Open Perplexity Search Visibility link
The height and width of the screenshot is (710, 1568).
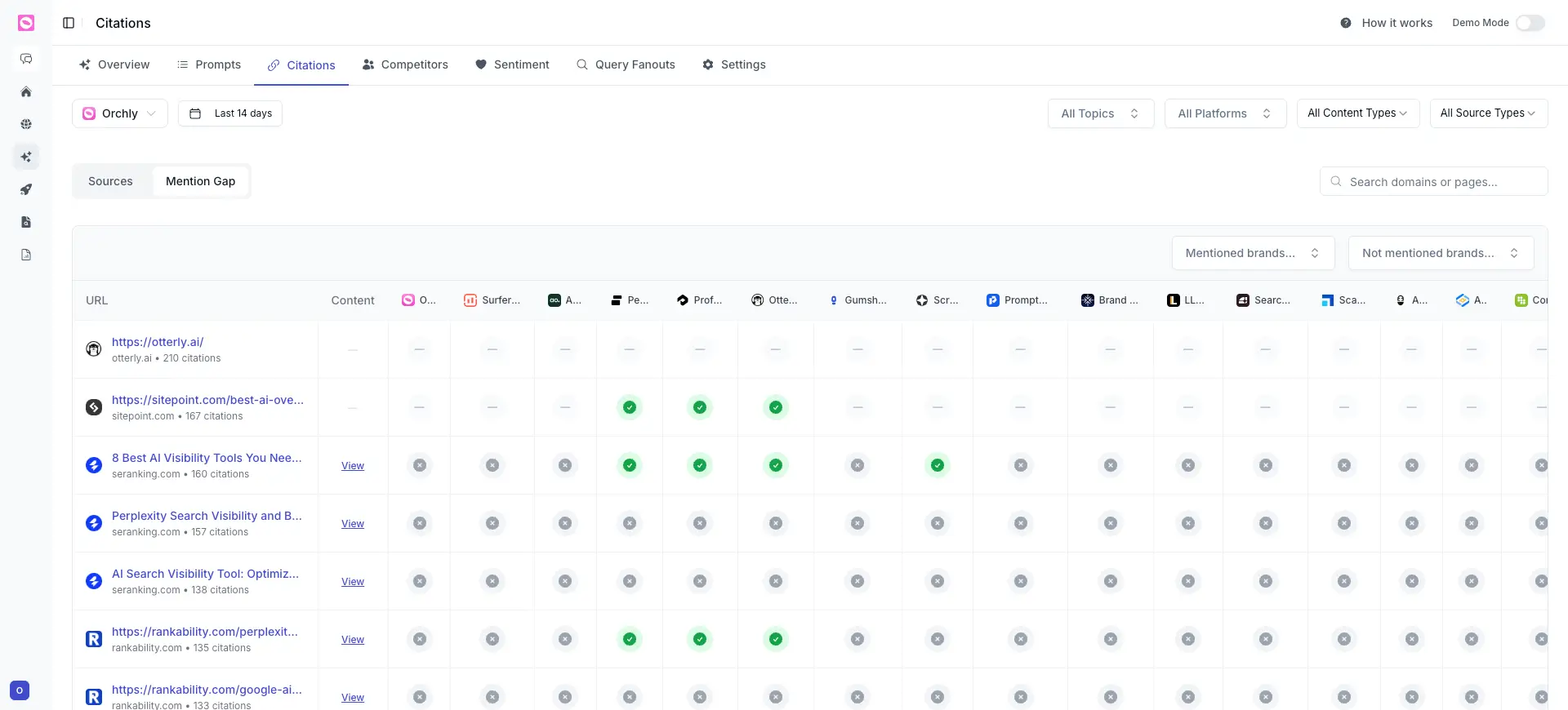pyautogui.click(x=207, y=516)
